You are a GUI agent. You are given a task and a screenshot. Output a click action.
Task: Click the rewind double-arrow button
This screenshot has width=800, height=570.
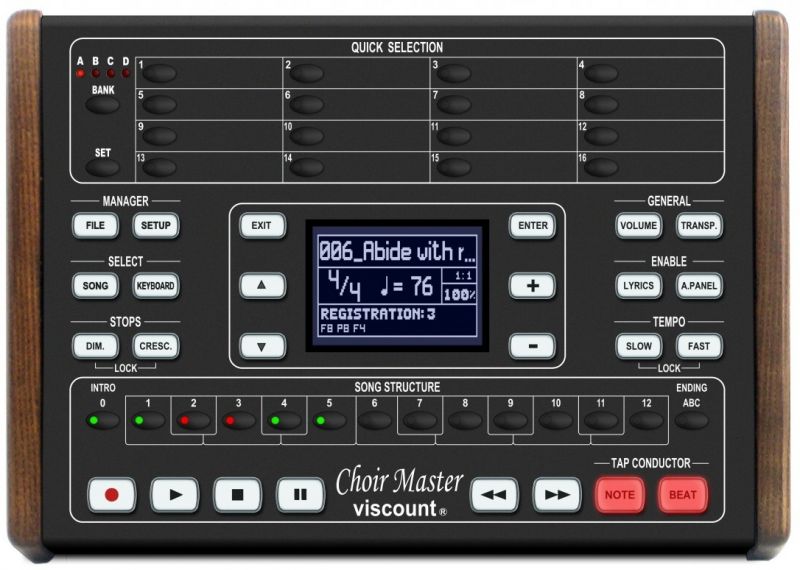(493, 494)
